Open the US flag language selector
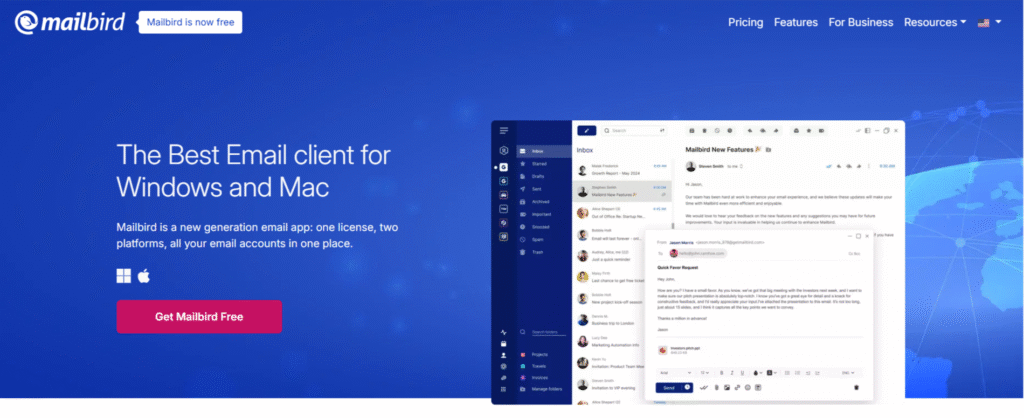 989,22
